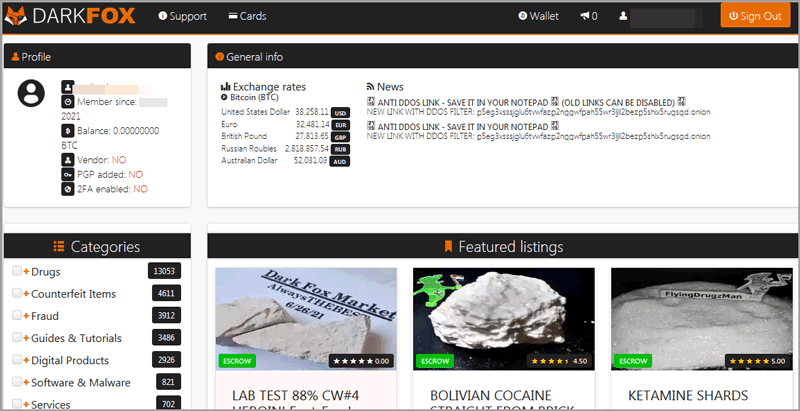Screen dimensions: 800x411
Task: Open the Cards menu item
Action: 247,16
